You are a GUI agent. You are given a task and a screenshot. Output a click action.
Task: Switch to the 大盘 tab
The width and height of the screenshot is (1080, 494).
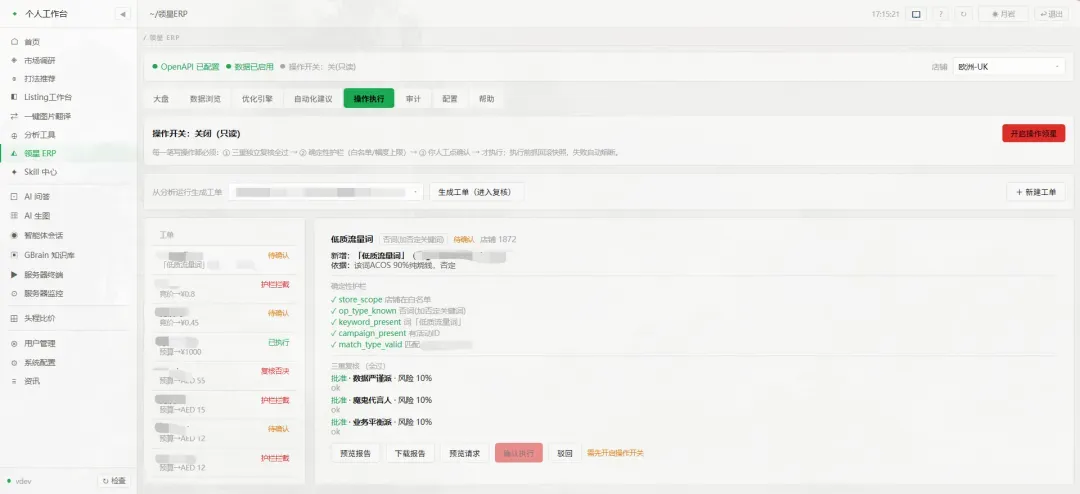point(161,99)
